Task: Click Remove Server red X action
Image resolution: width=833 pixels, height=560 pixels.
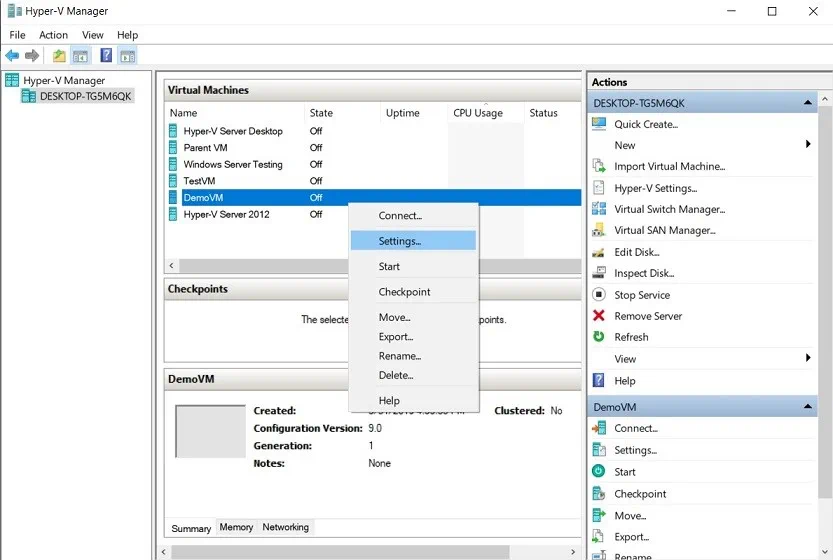Action: (x=647, y=316)
